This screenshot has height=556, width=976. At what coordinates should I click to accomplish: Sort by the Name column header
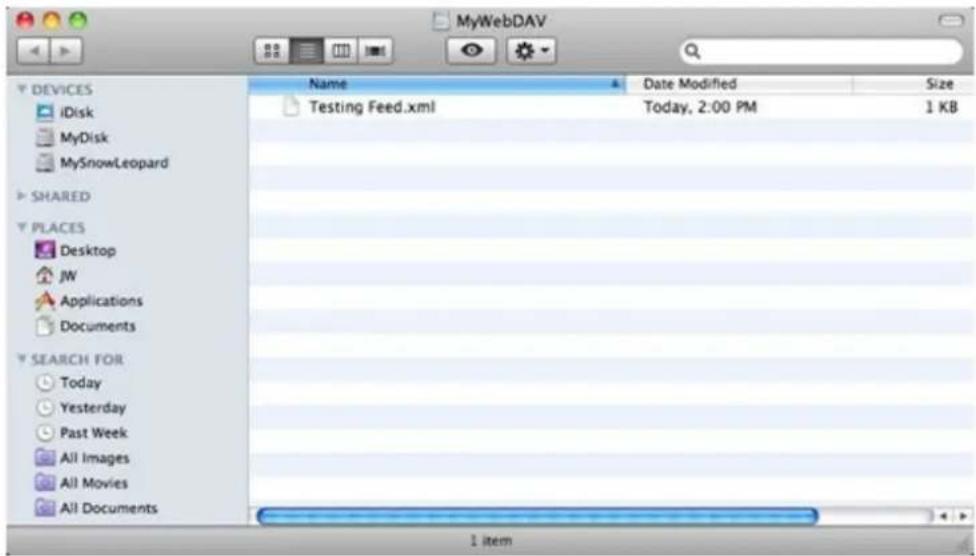pos(436,84)
